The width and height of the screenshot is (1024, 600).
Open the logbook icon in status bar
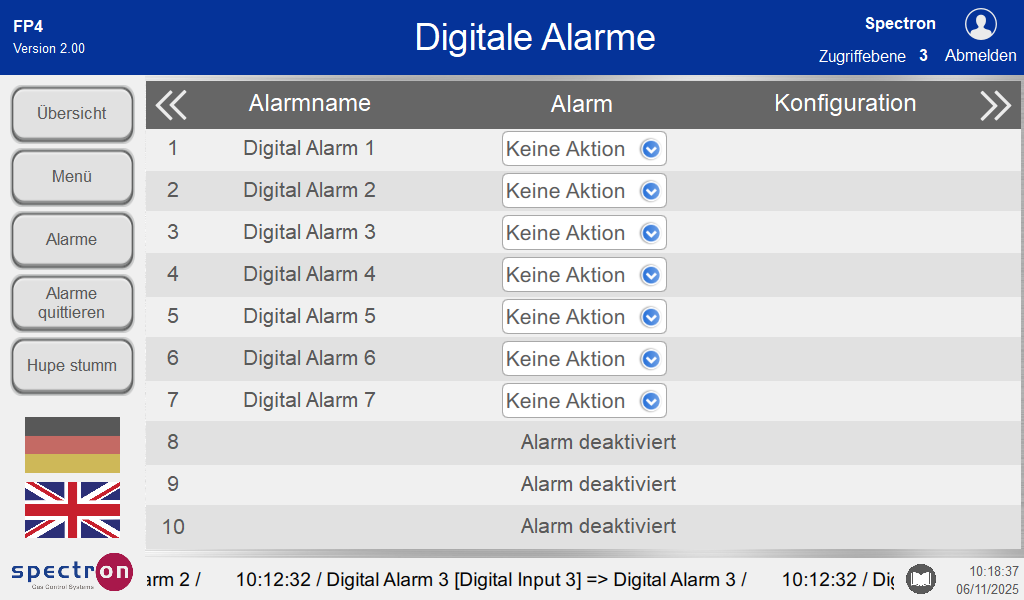click(921, 579)
